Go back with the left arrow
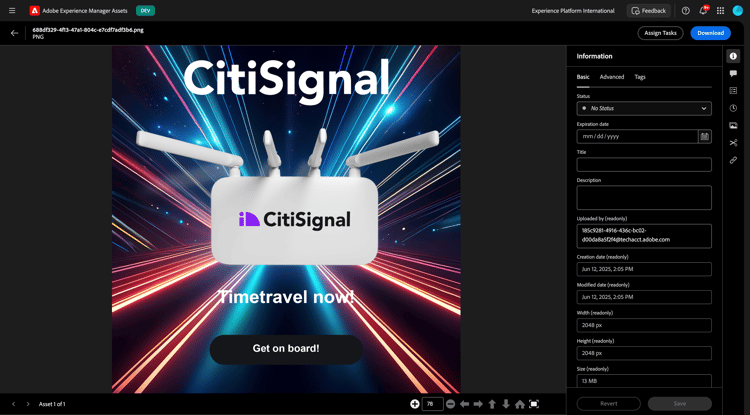750x415 pixels. (x=14, y=33)
